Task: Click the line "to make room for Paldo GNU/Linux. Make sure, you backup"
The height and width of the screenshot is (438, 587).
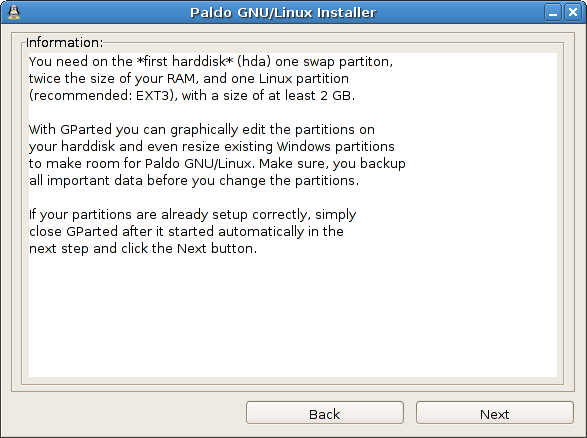Action: [217, 164]
